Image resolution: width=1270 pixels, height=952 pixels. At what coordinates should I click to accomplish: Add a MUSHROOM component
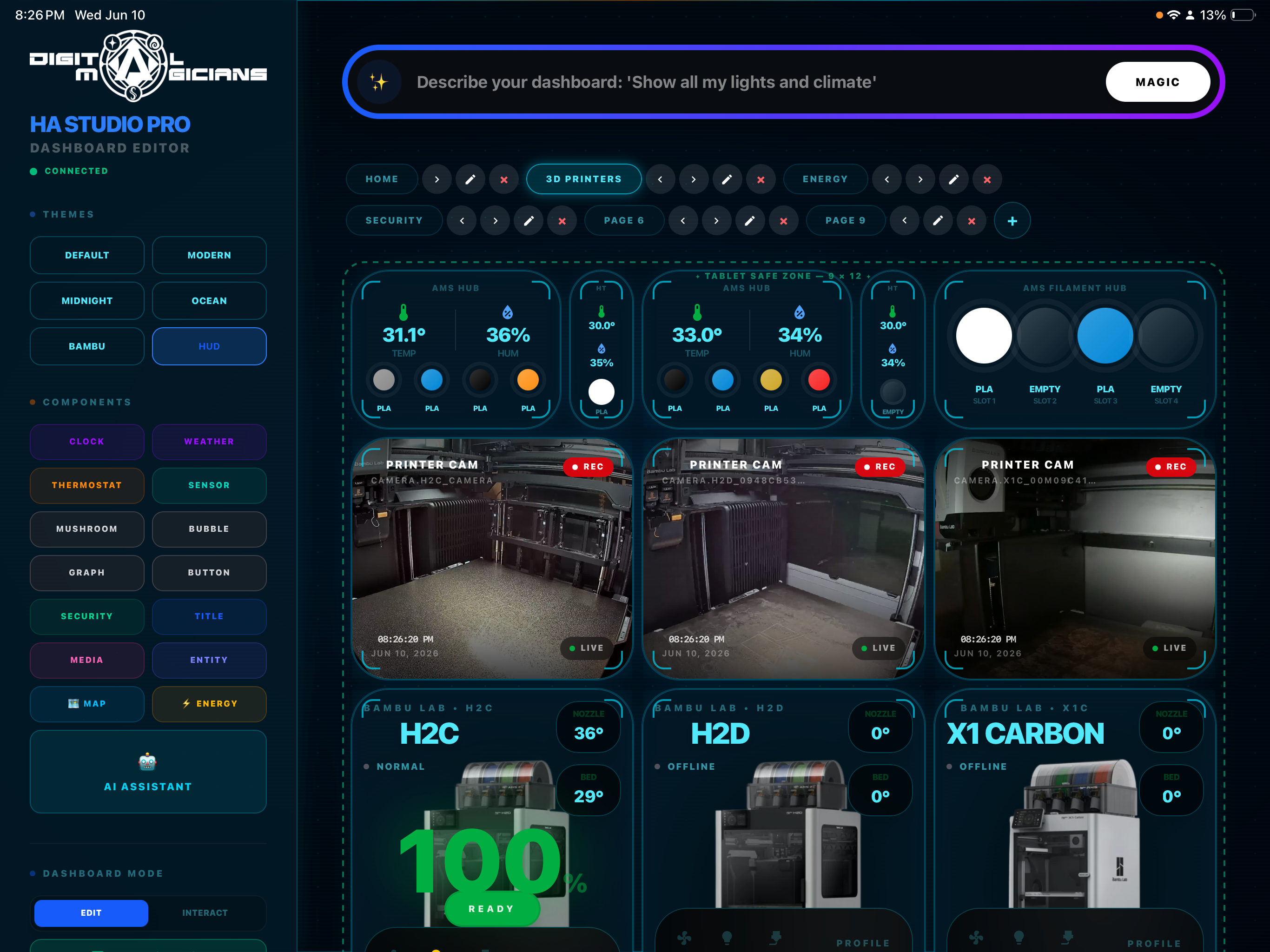pyautogui.click(x=87, y=529)
